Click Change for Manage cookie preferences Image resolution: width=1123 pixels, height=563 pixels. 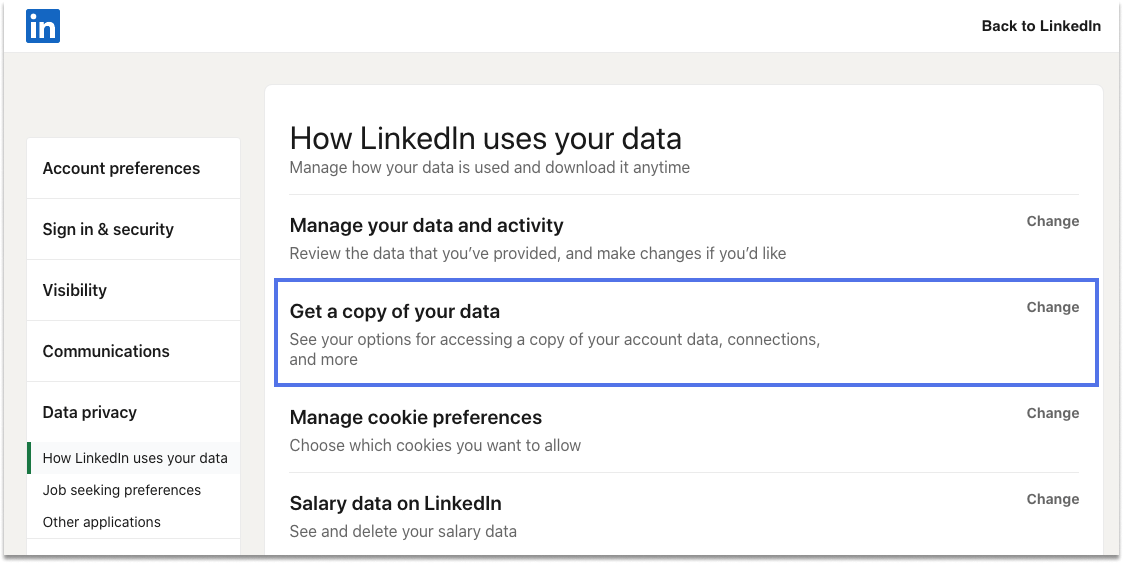pyautogui.click(x=1053, y=413)
